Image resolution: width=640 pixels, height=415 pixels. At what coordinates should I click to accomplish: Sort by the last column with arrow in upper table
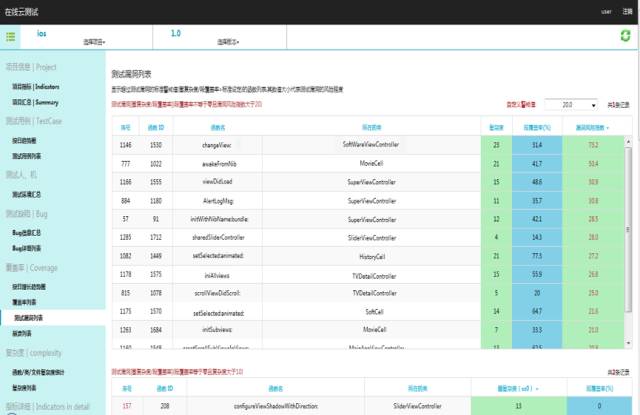pyautogui.click(x=593, y=128)
